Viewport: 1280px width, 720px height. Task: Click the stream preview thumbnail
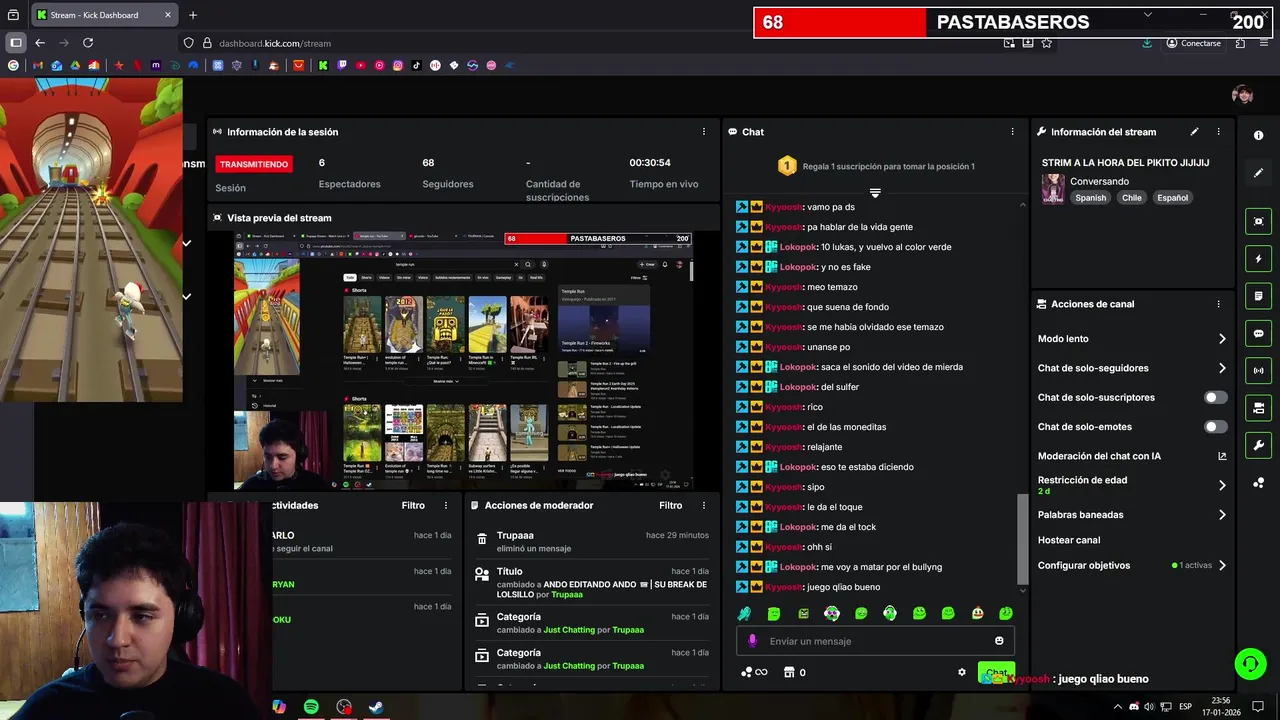click(463, 360)
